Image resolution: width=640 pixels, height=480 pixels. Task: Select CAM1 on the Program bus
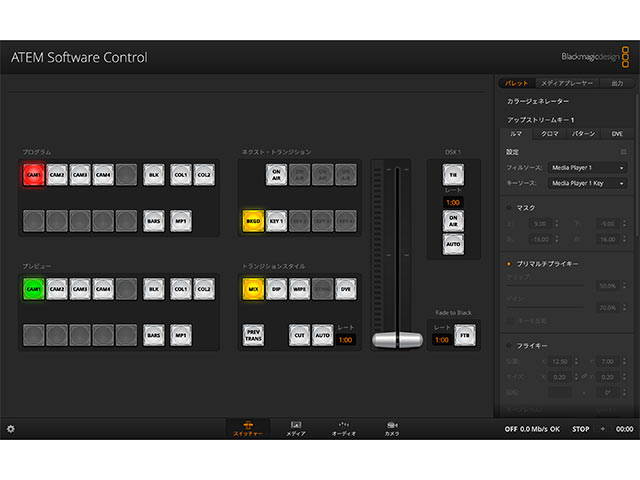point(33,175)
